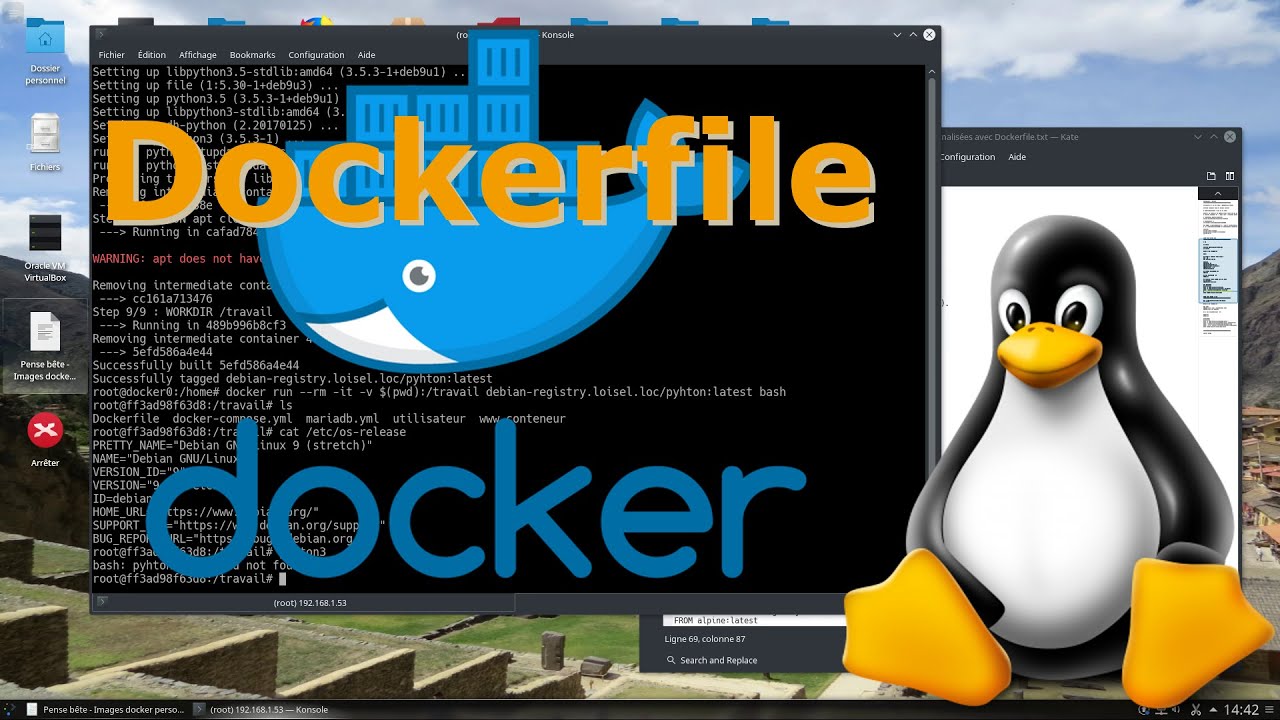1280x720 pixels.
Task: Open Kate's Configuration menu
Action: (x=968, y=157)
